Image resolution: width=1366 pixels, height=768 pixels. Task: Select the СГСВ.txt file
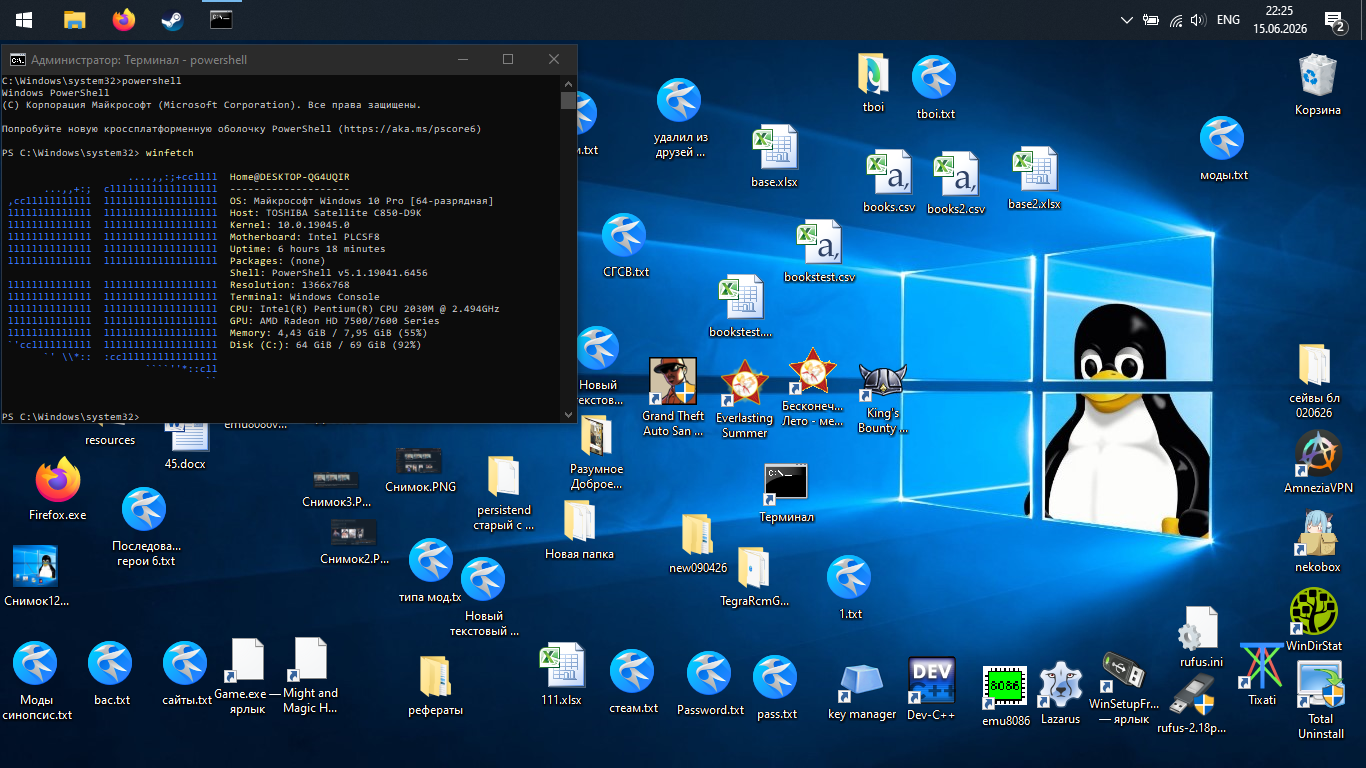(625, 246)
